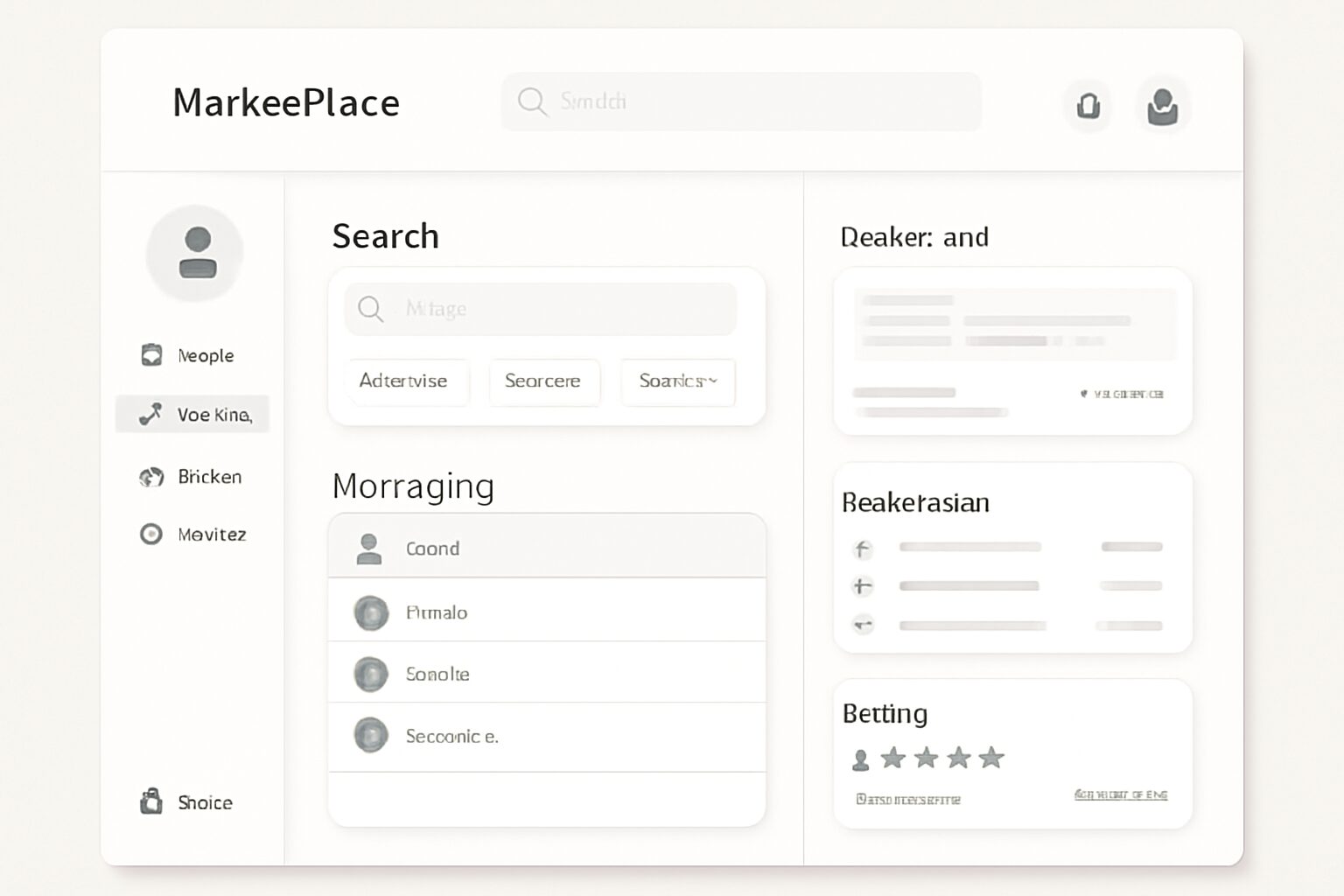Click the Bricken globe icon

point(151,477)
